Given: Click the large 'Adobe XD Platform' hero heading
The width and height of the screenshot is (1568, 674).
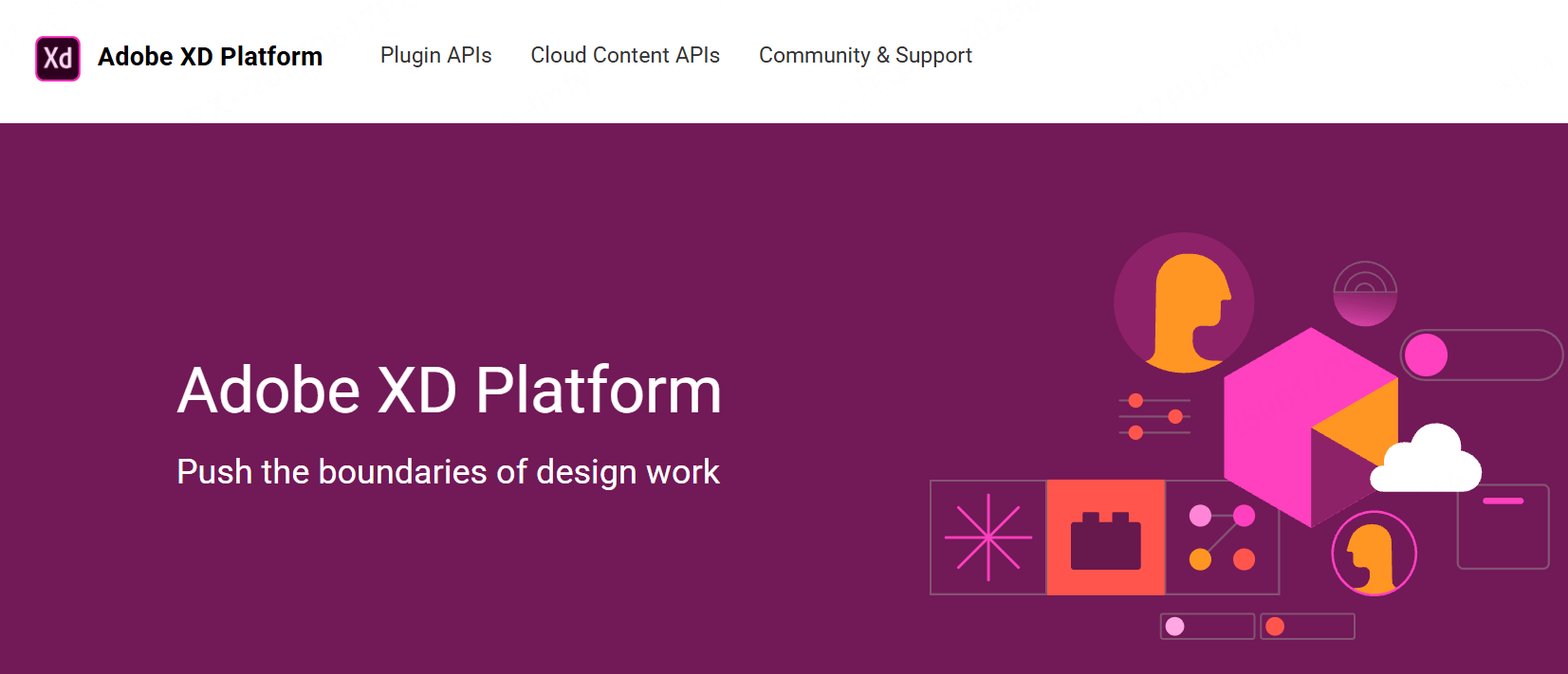Looking at the screenshot, I should click(x=450, y=390).
